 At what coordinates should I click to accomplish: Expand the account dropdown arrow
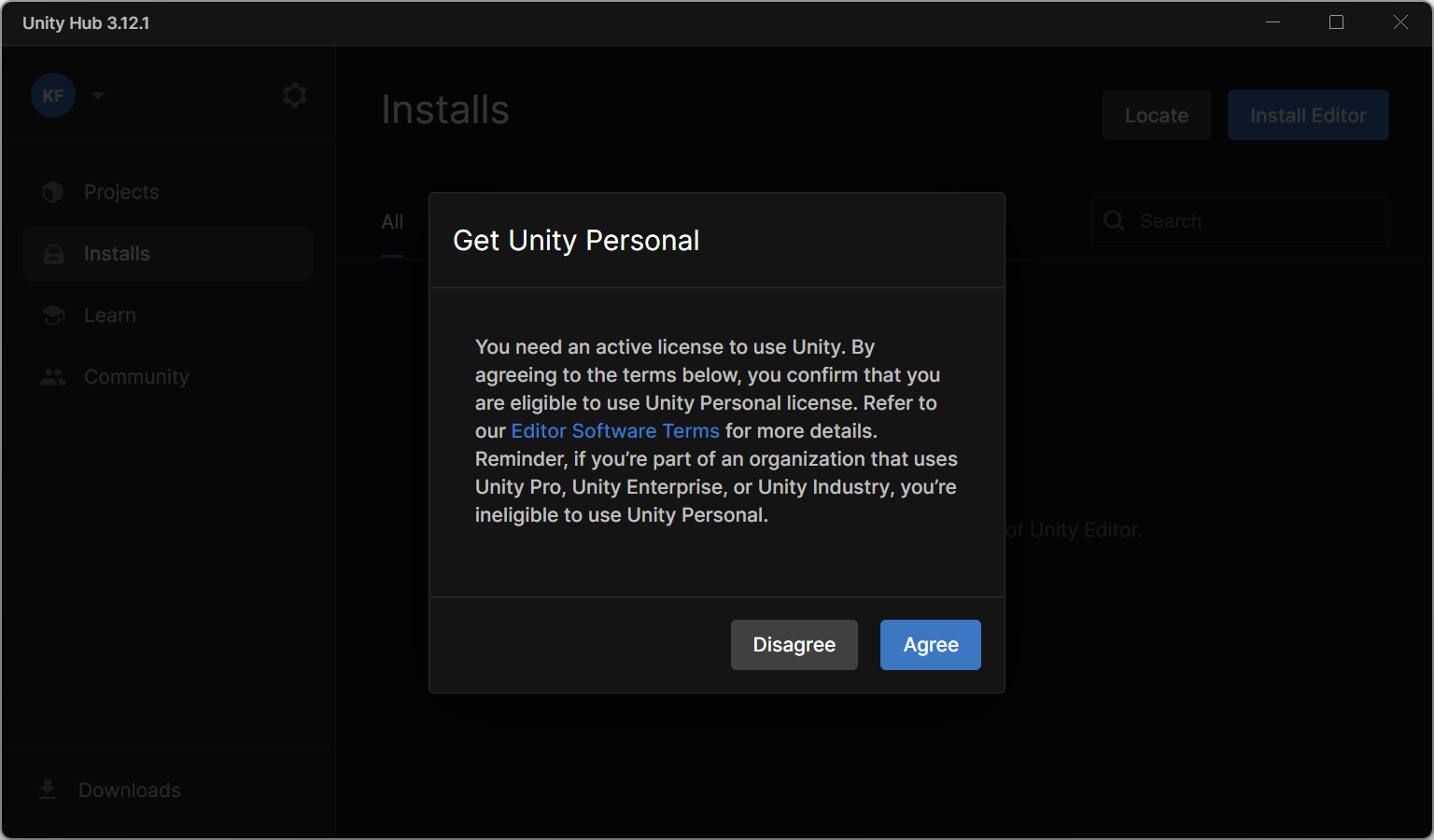click(98, 95)
